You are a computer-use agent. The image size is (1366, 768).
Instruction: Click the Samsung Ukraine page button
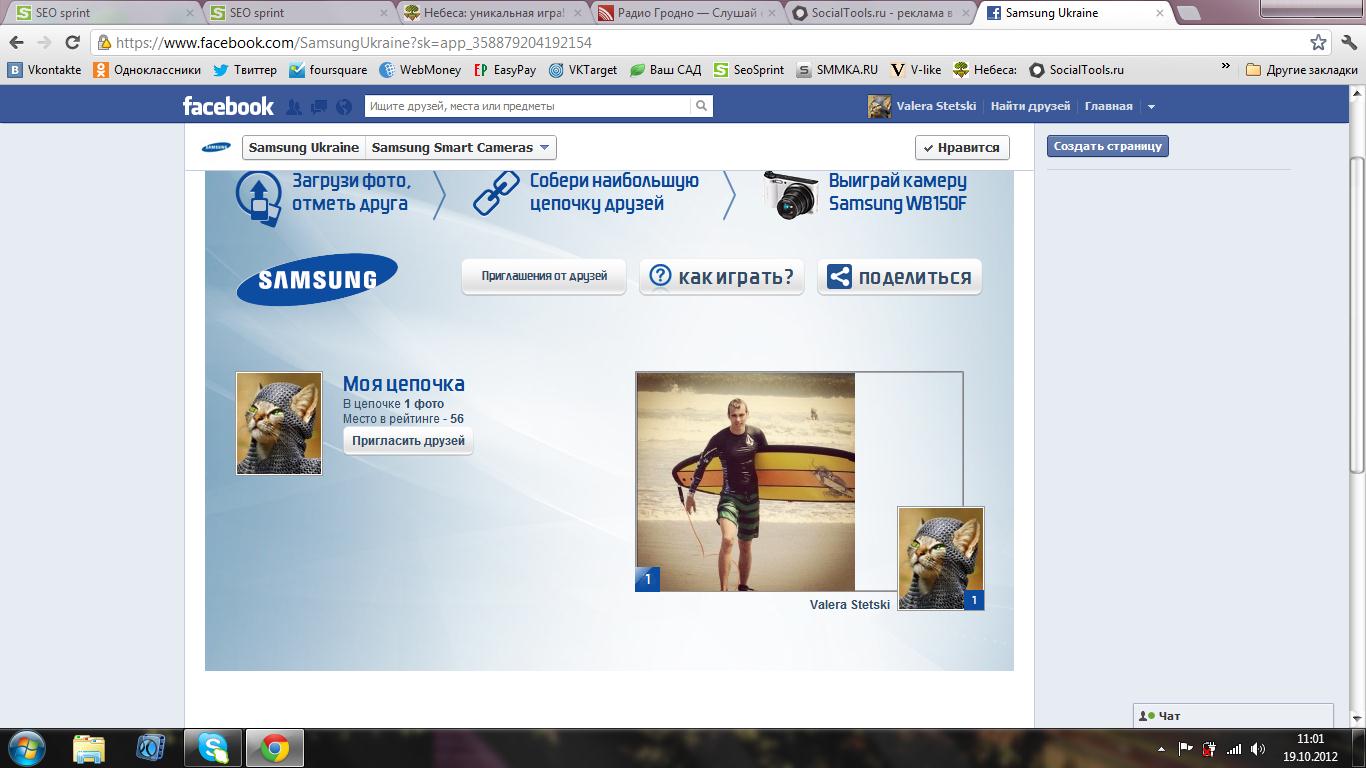point(304,148)
